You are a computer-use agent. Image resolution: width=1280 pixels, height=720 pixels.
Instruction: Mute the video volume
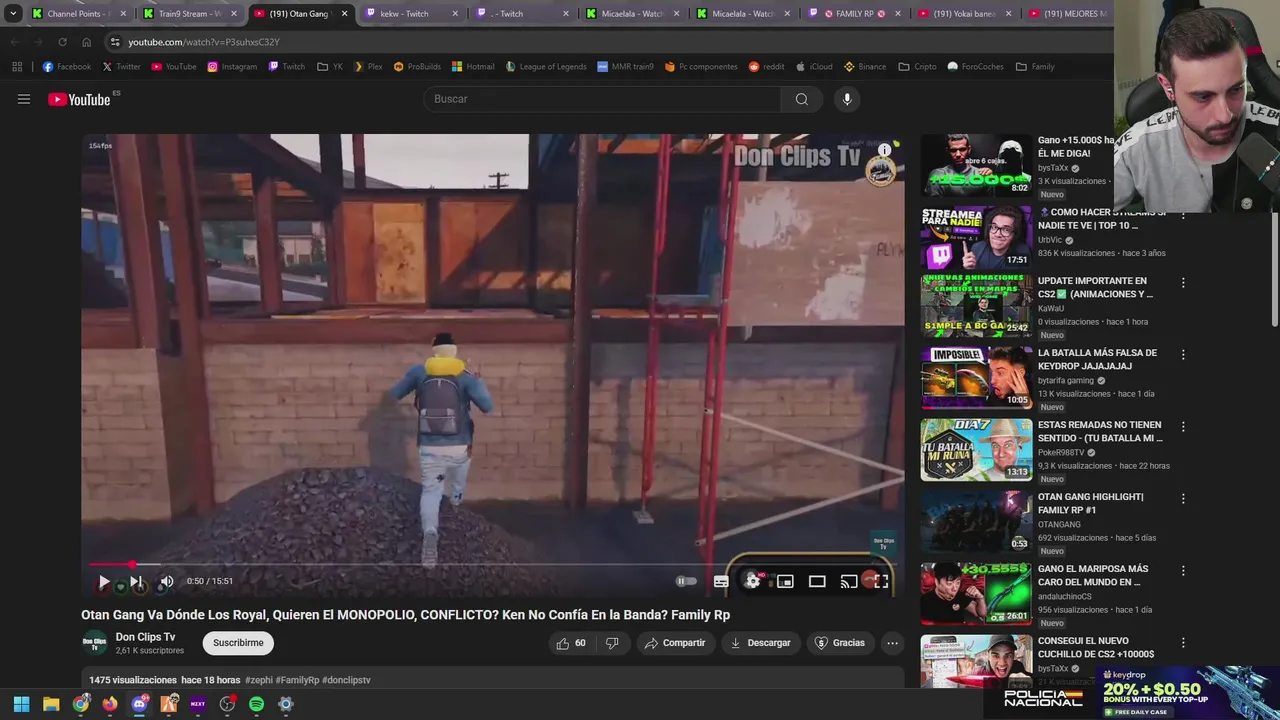click(167, 581)
